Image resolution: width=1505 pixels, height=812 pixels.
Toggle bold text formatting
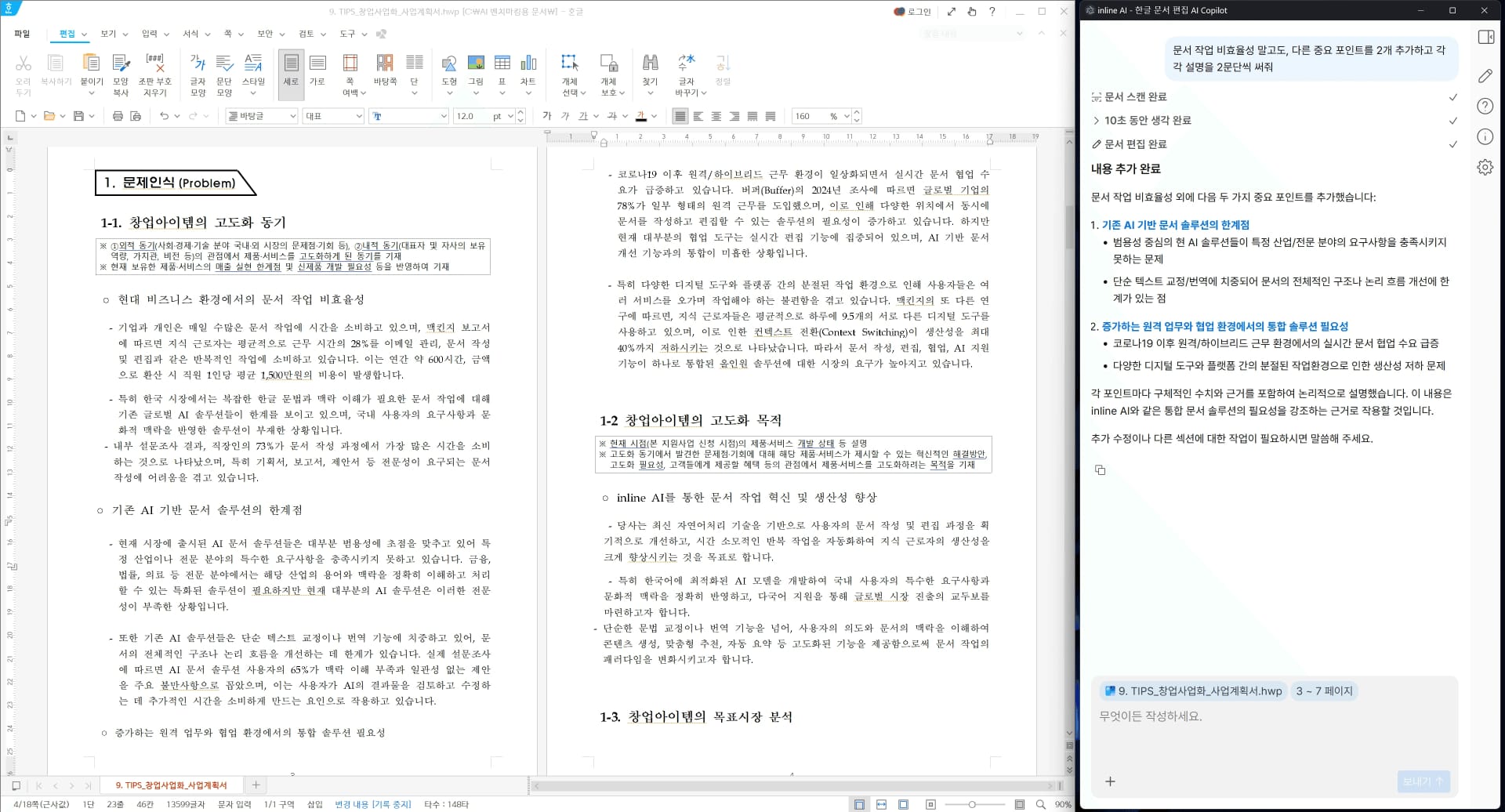coord(546,116)
